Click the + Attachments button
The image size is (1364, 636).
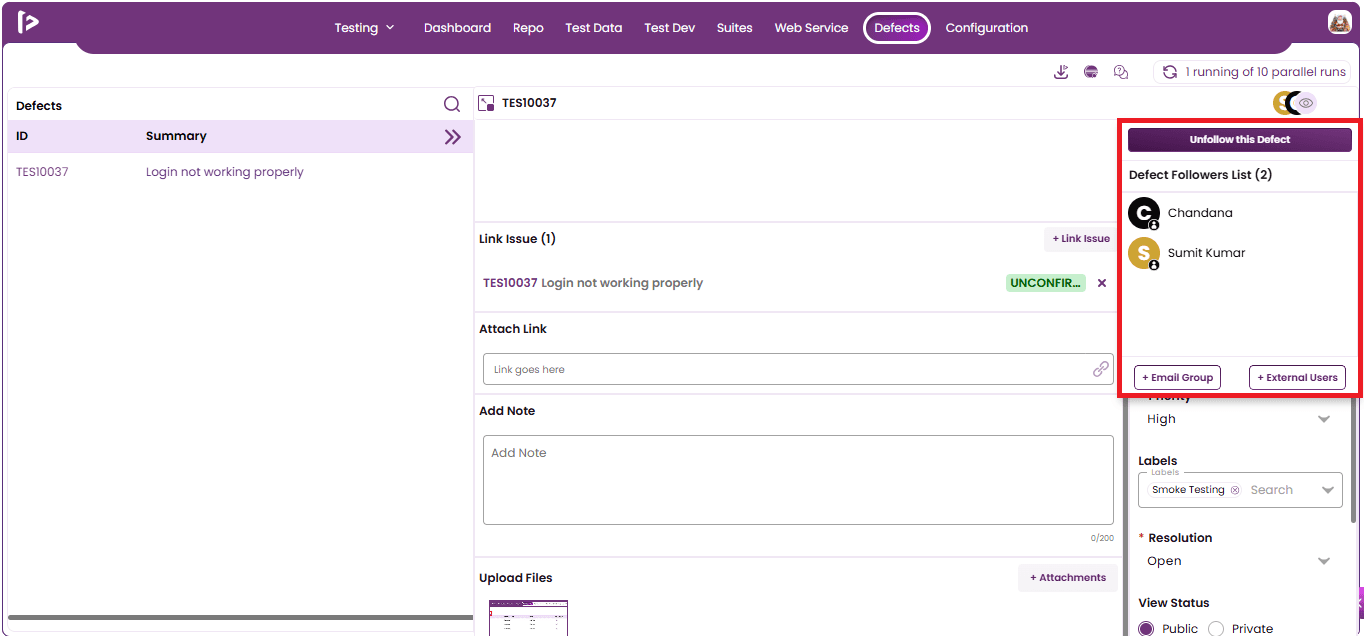1068,578
